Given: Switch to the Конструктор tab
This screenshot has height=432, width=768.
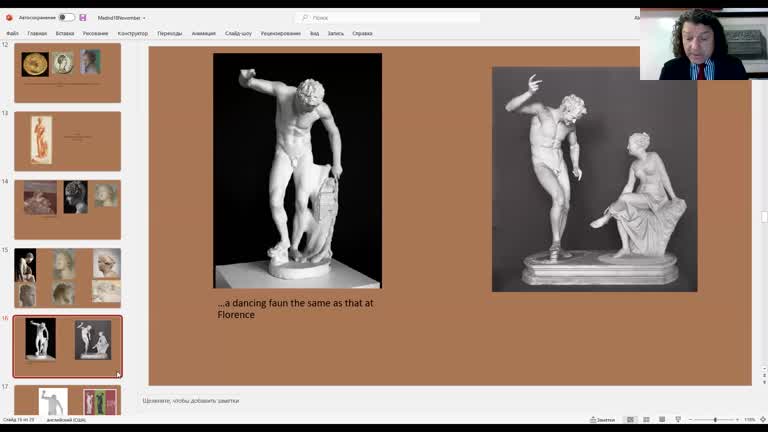Looking at the screenshot, I should point(133,33).
